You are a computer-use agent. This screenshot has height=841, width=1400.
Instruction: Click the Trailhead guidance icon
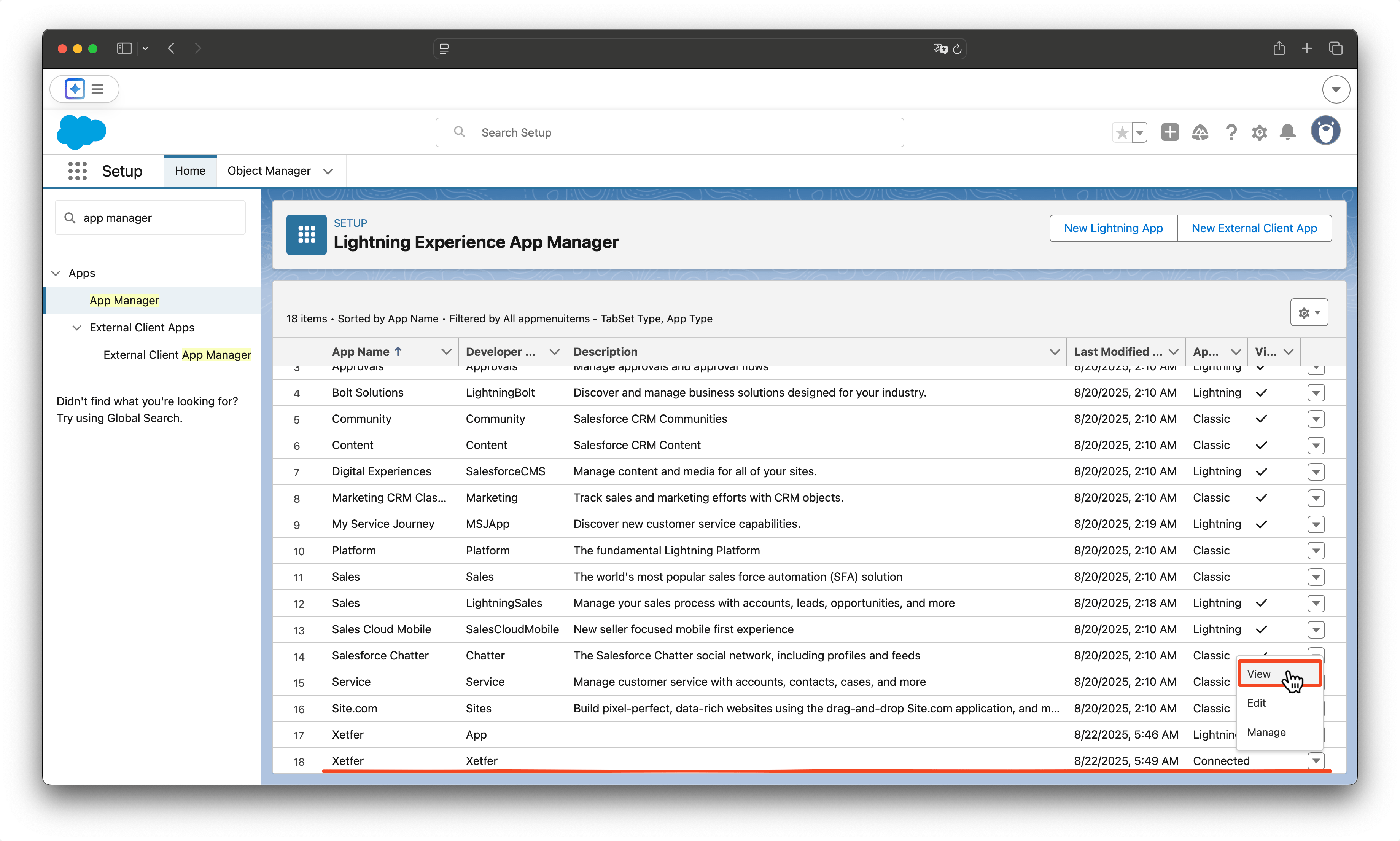click(x=1200, y=132)
